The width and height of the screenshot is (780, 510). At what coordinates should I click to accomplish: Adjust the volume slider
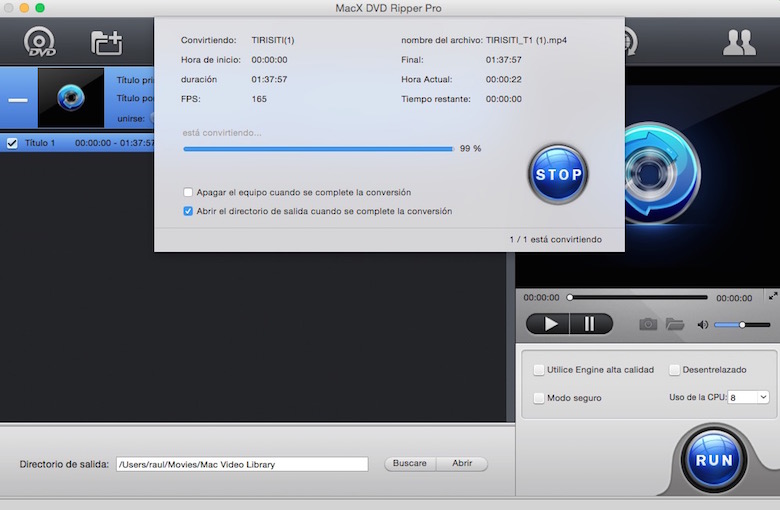[x=742, y=325]
